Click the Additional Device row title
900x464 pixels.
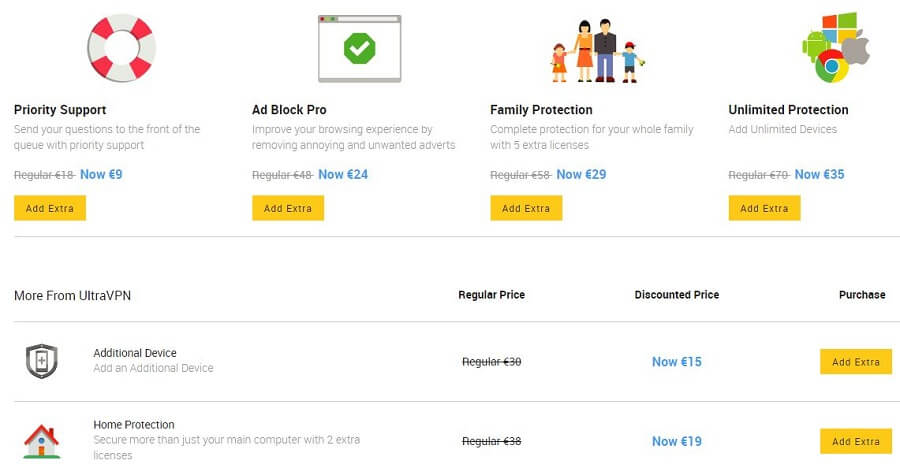135,353
